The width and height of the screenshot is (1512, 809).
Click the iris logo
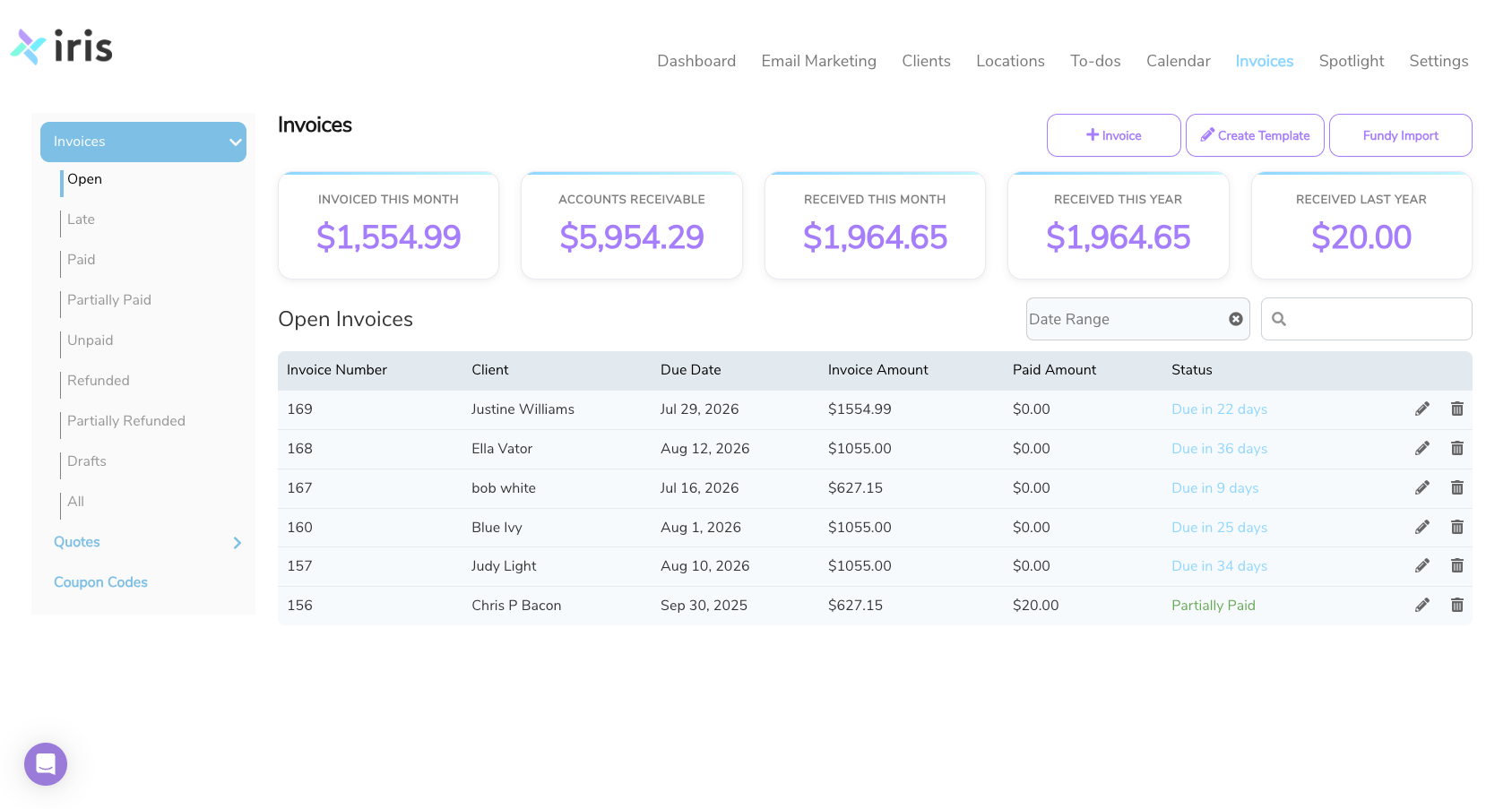pyautogui.click(x=62, y=47)
